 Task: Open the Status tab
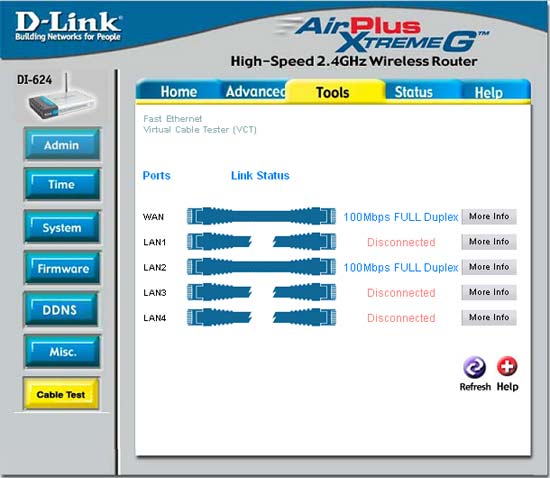coord(414,92)
